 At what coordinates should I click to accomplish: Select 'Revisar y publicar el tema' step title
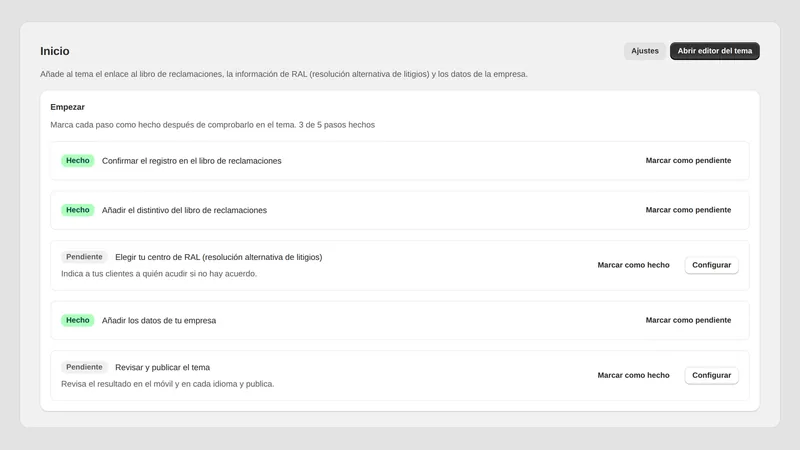coord(162,367)
